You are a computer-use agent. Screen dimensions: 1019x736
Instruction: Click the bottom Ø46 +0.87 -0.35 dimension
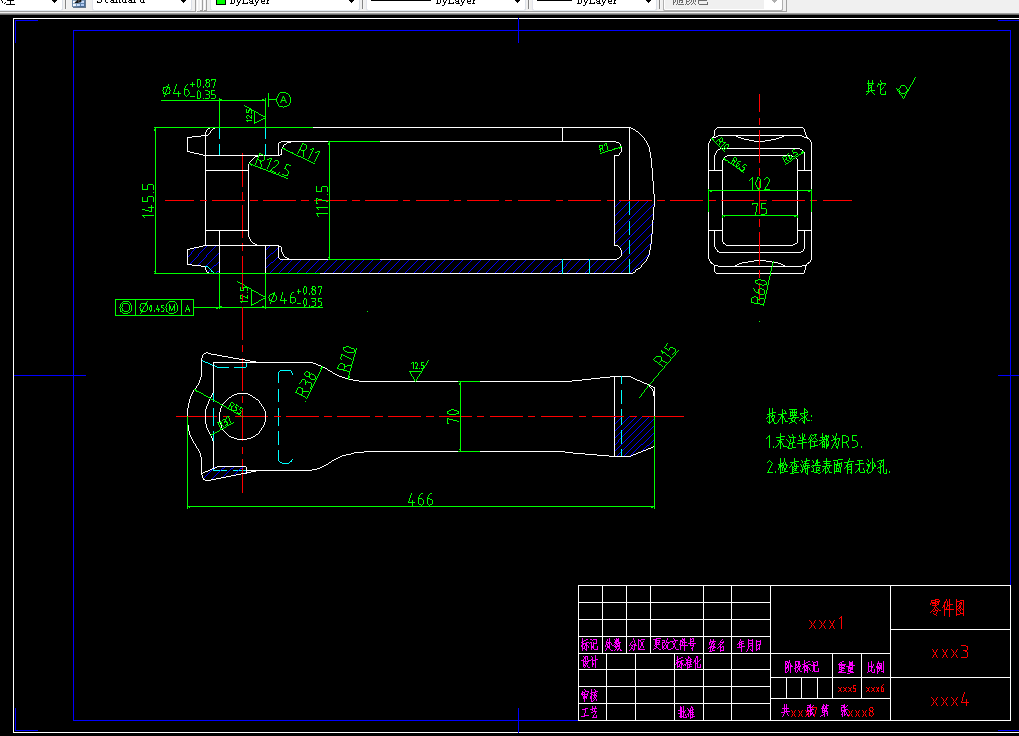295,297
